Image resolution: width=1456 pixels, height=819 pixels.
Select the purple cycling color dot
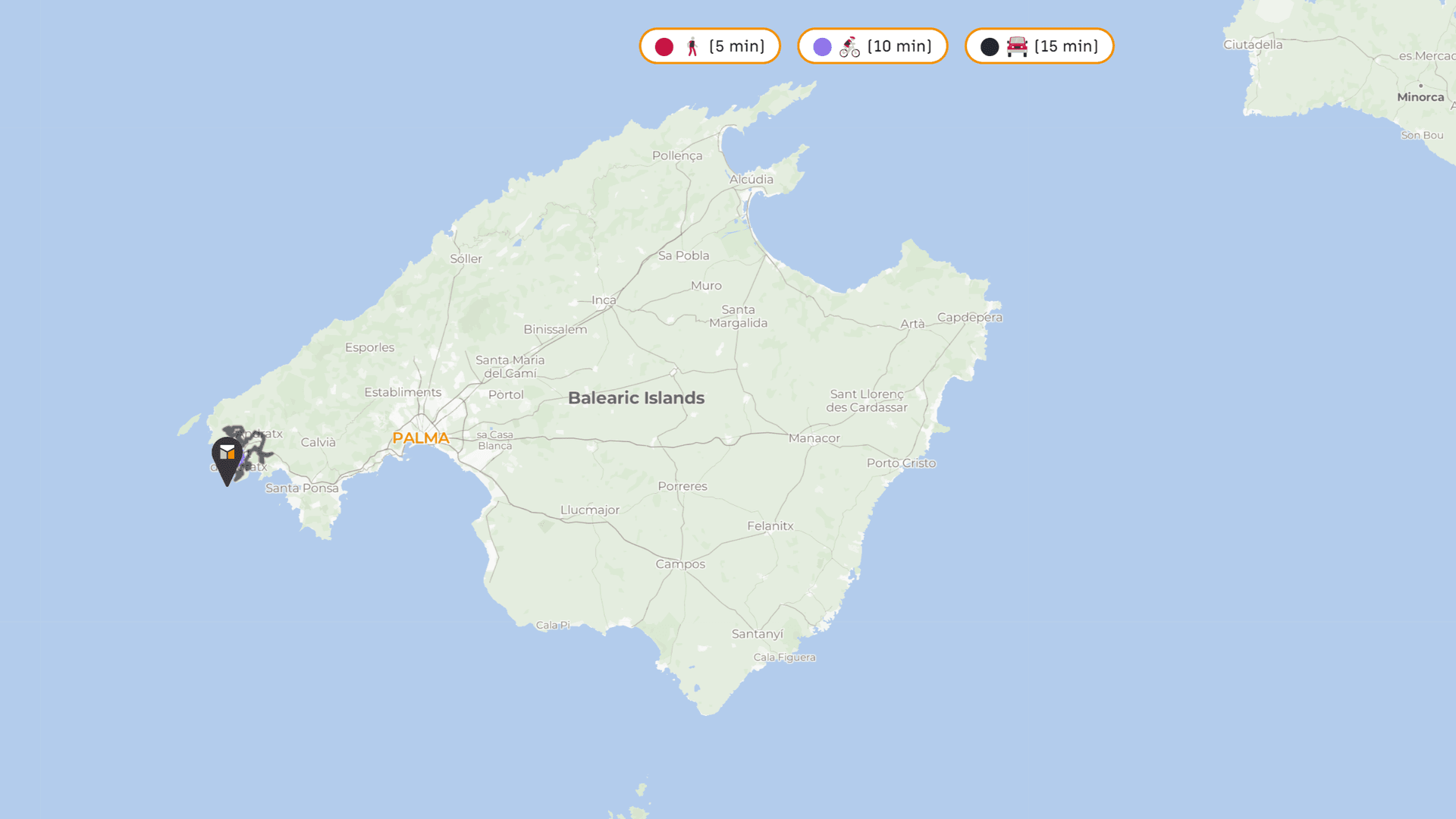(x=823, y=47)
